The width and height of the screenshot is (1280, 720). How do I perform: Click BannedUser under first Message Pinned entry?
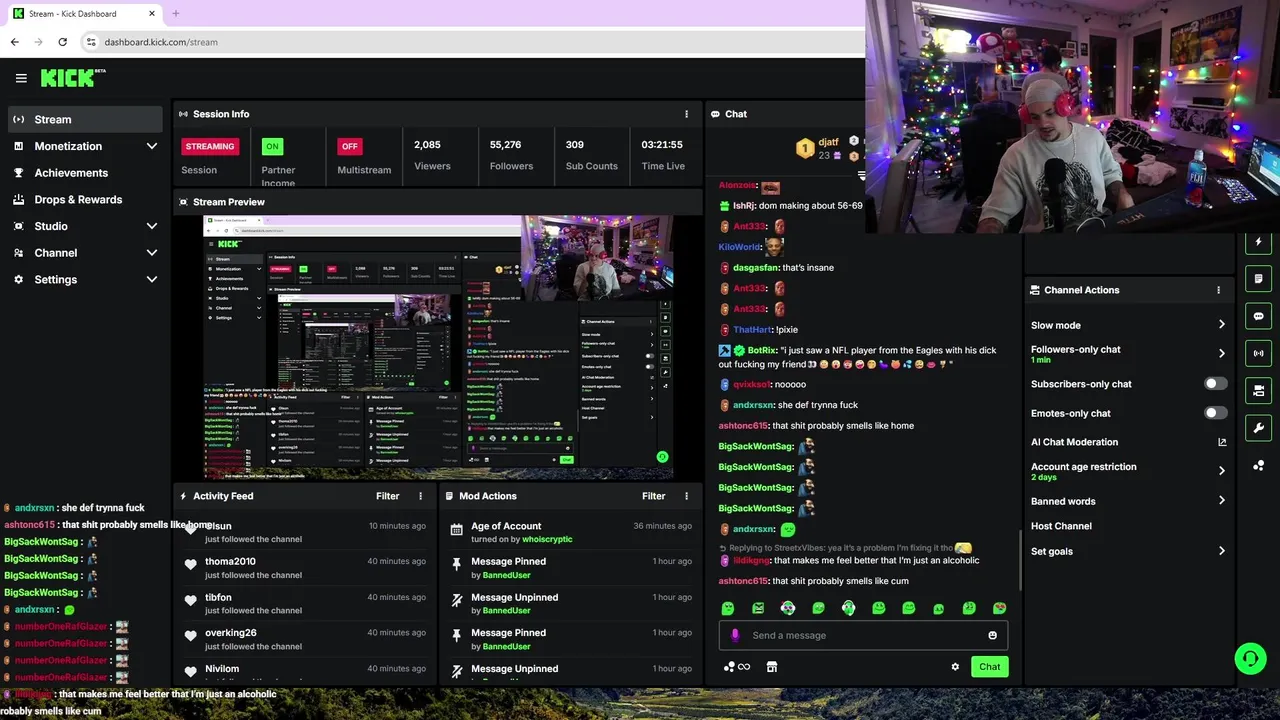tap(507, 575)
